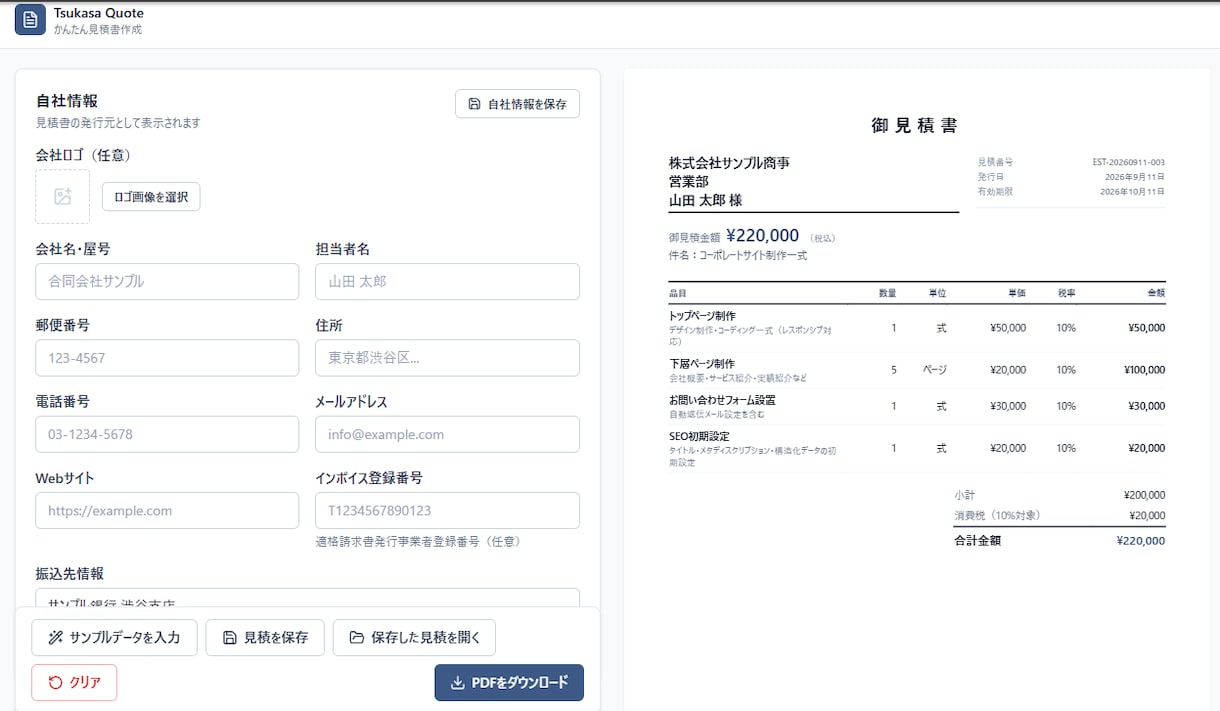Focus the メールアドレス input field

(447, 434)
